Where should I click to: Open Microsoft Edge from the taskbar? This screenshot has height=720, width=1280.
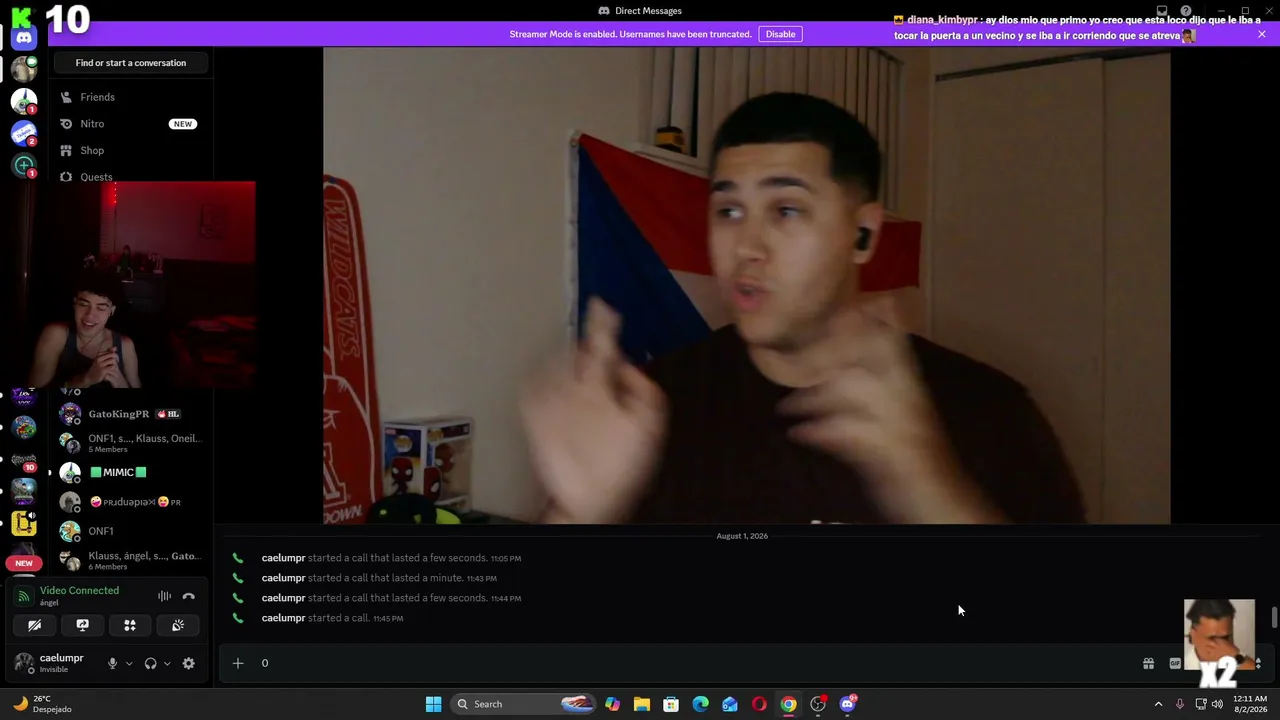[700, 704]
